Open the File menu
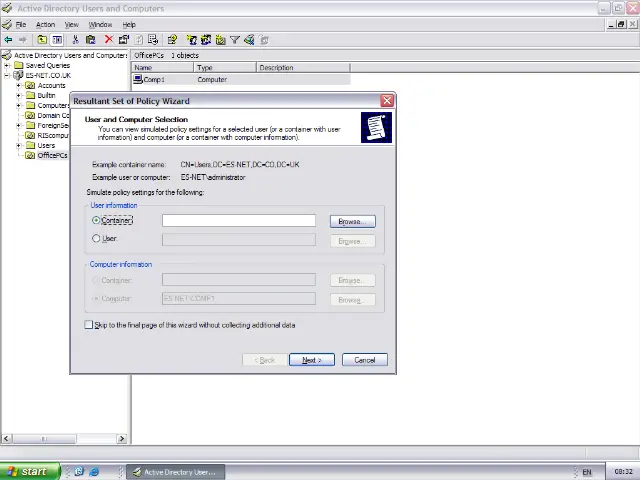The height and width of the screenshot is (480, 640). (21, 24)
